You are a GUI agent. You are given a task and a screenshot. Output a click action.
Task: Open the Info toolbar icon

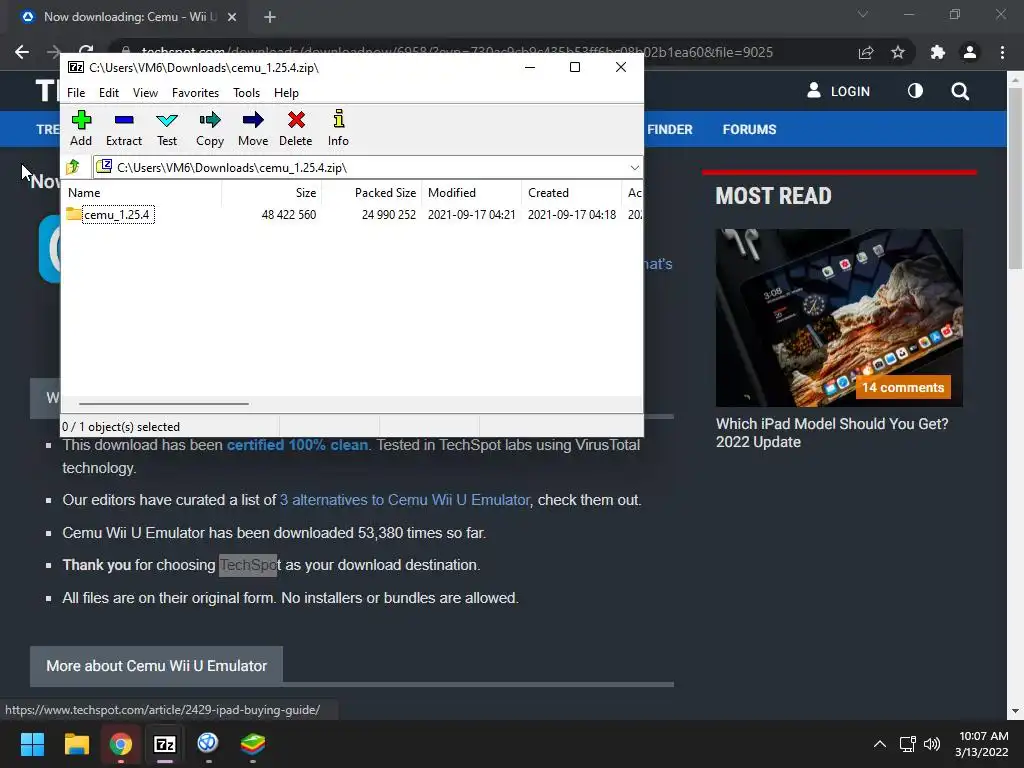[x=338, y=129]
